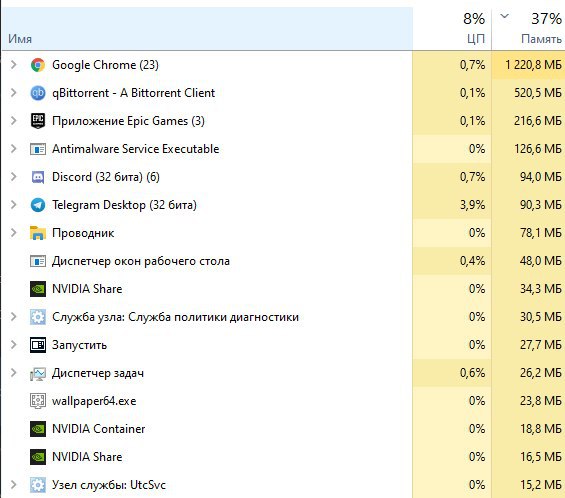Click Chrome's 1 220,8 МБ memory cell
The width and height of the screenshot is (565, 498).
point(528,65)
